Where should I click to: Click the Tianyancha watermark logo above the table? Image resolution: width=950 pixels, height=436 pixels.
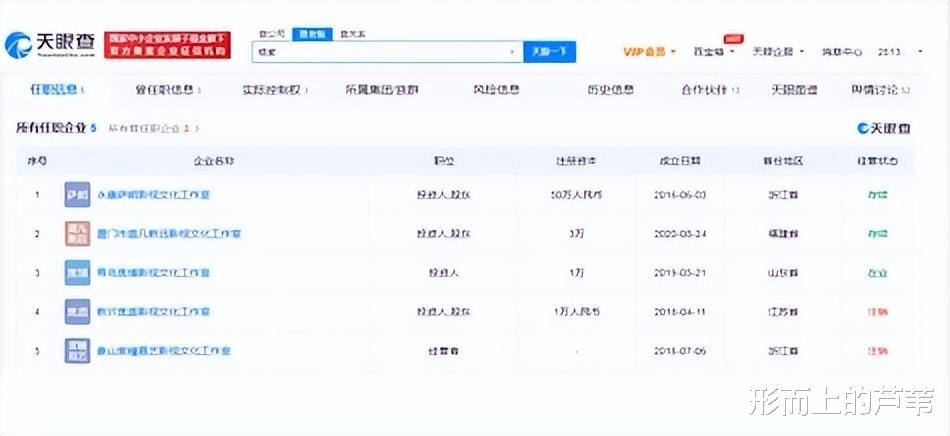pos(883,128)
